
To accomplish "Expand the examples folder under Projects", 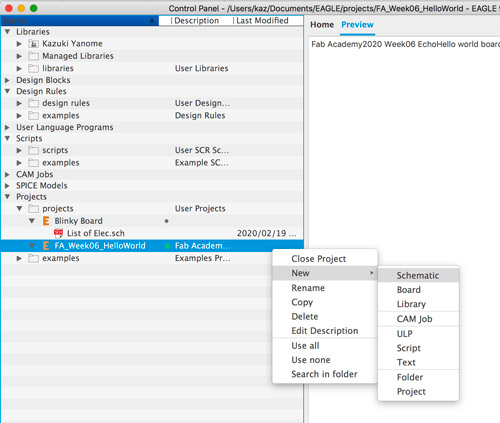I will pos(19,258).
